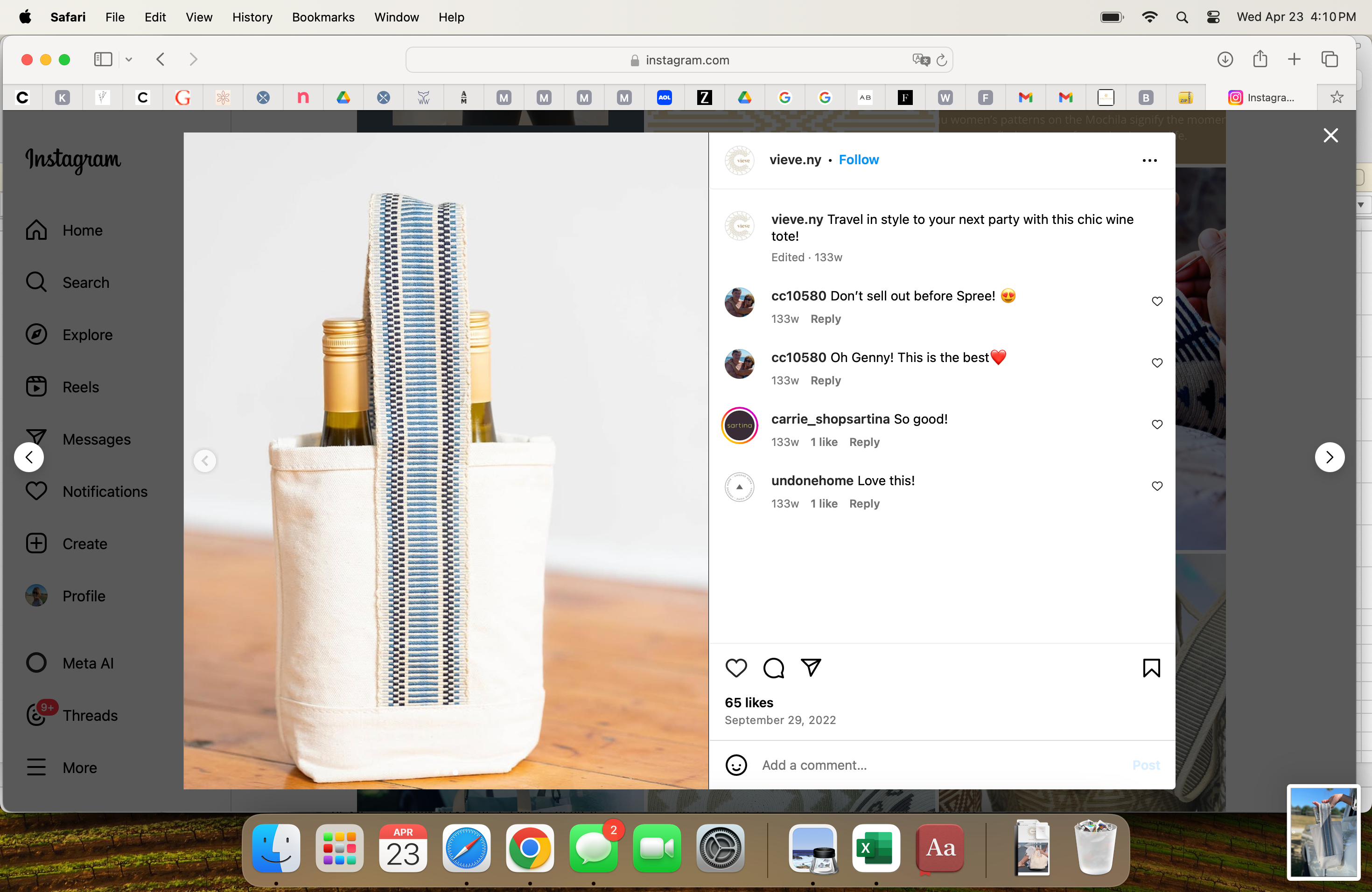This screenshot has width=1372, height=892.
Task: Open Search in the Instagram sidebar
Action: [68, 282]
